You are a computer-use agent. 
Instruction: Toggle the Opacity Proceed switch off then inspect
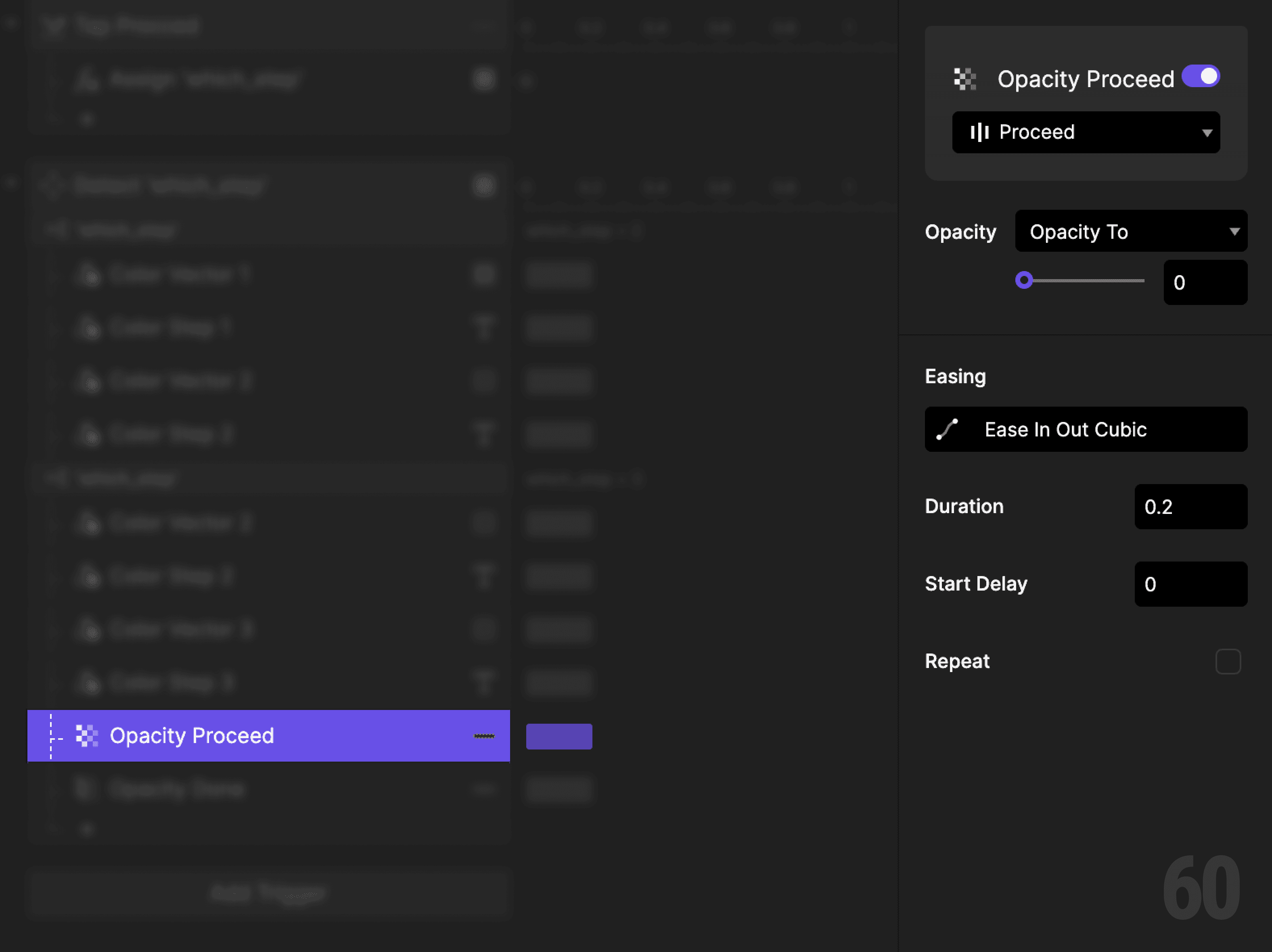pos(1201,75)
